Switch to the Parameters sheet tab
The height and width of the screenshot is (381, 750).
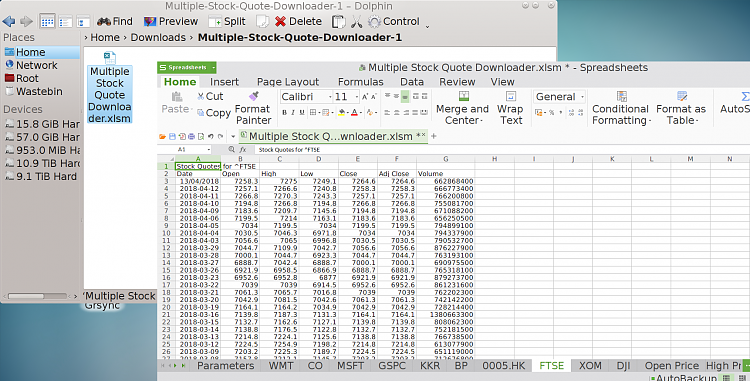225,366
